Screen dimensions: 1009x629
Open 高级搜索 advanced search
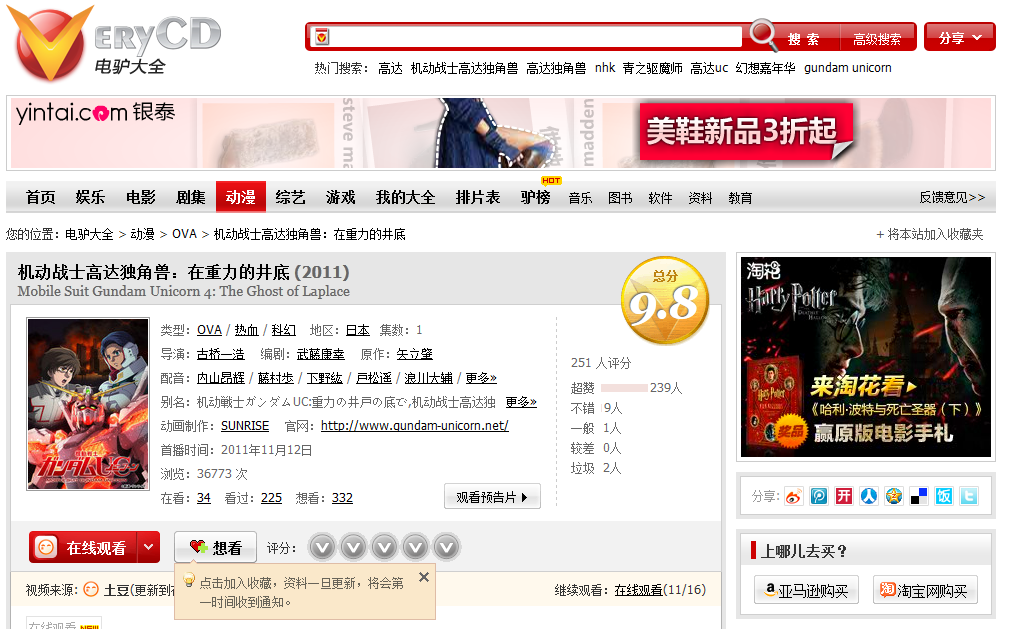tap(877, 39)
